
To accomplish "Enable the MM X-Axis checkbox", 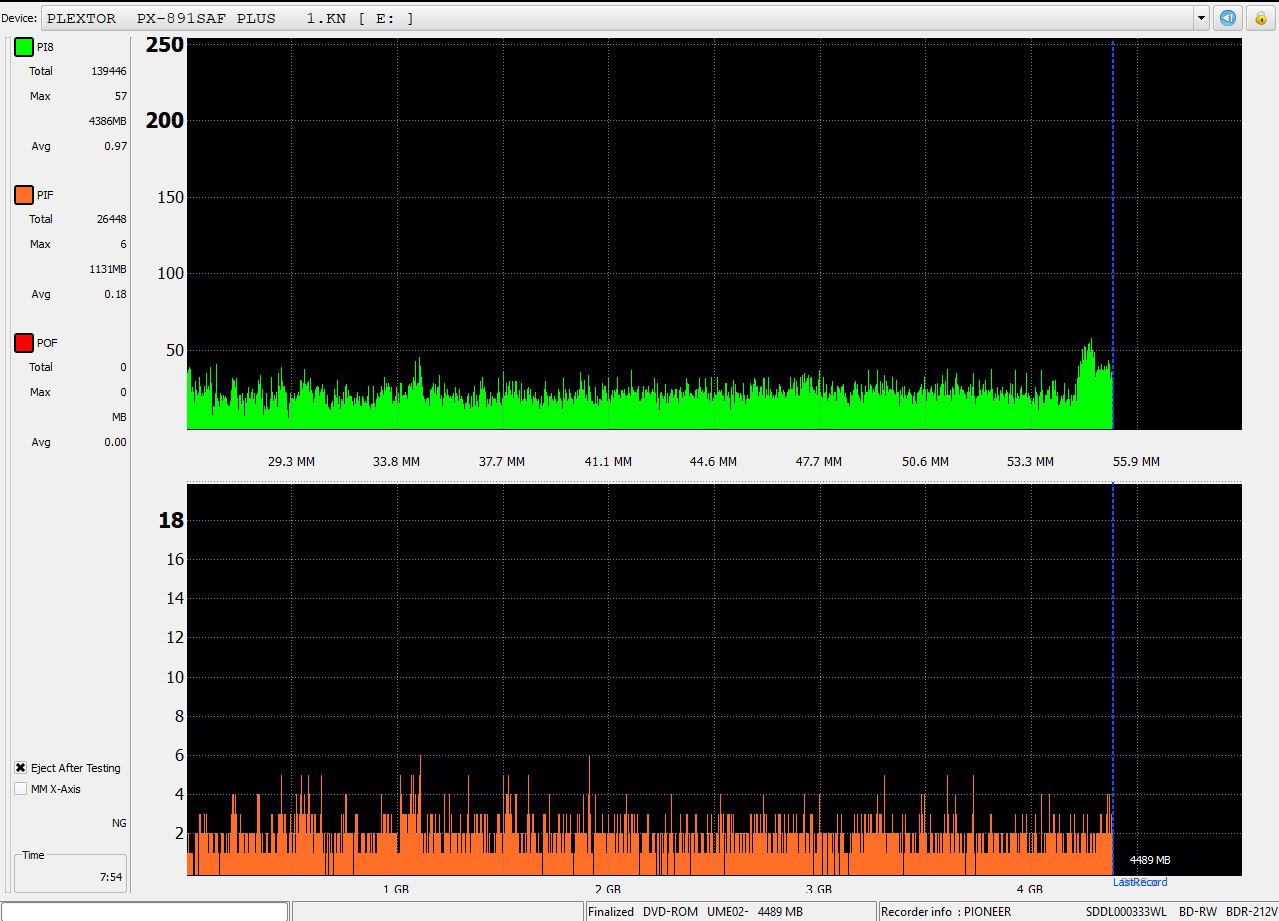I will coord(21,789).
